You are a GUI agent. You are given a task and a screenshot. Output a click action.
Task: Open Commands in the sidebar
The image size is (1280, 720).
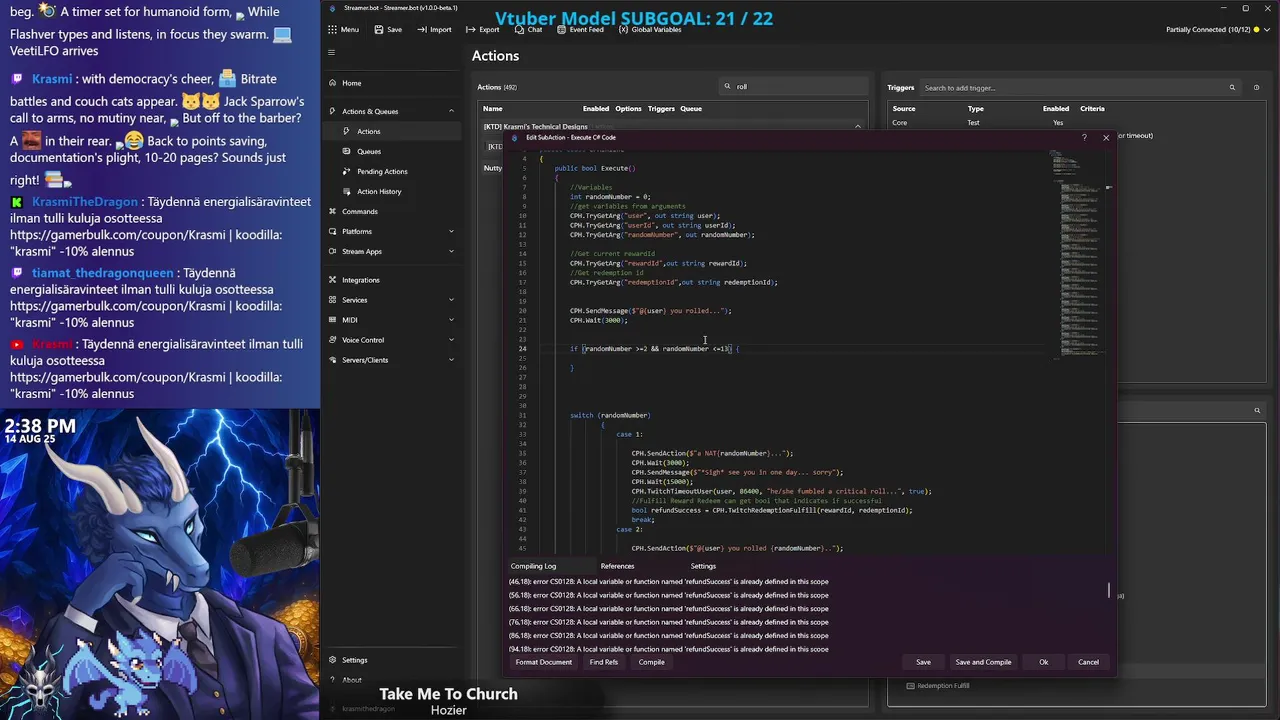[x=359, y=211]
